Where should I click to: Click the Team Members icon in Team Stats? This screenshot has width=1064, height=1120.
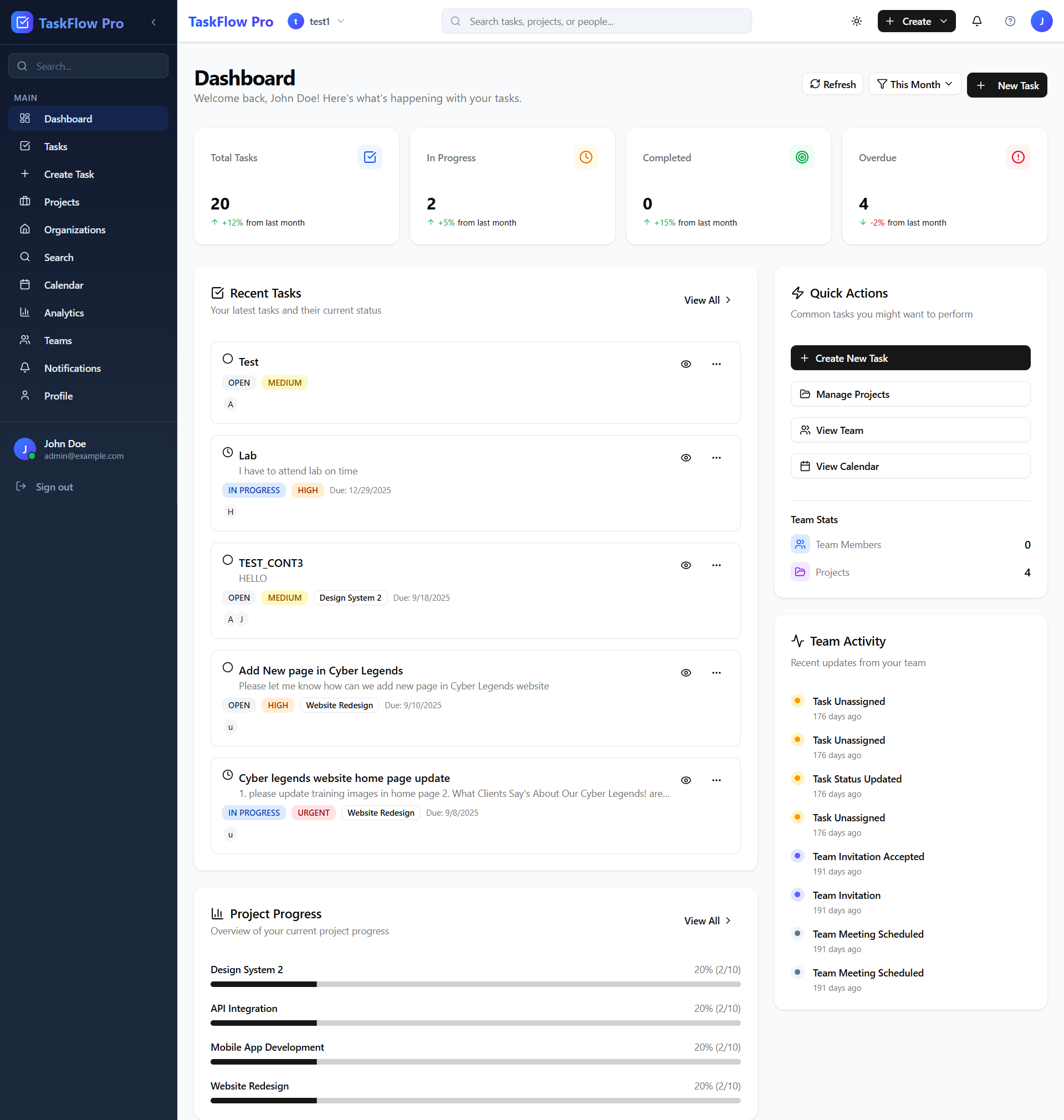click(x=800, y=544)
